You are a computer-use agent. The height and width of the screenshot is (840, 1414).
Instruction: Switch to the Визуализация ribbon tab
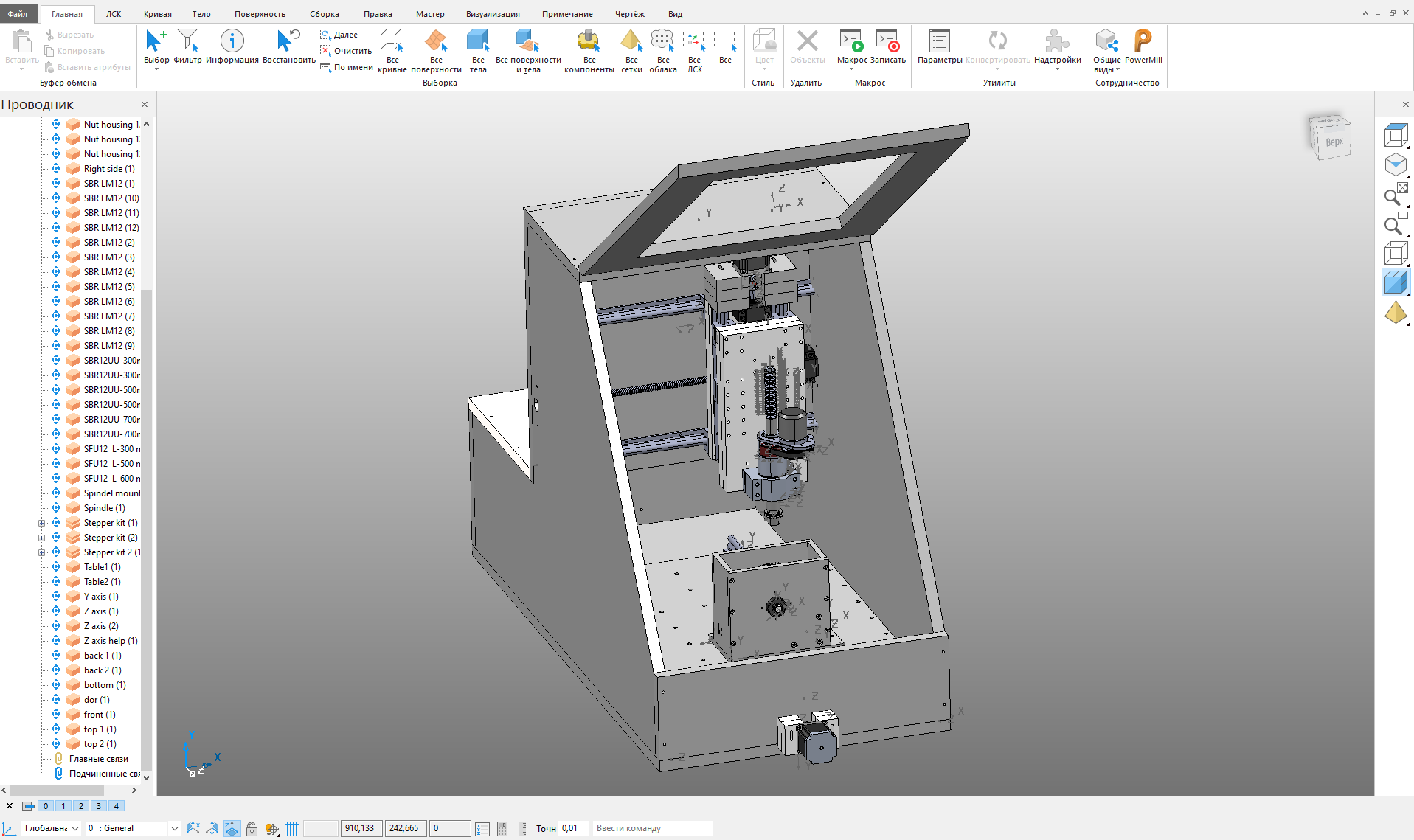click(493, 14)
